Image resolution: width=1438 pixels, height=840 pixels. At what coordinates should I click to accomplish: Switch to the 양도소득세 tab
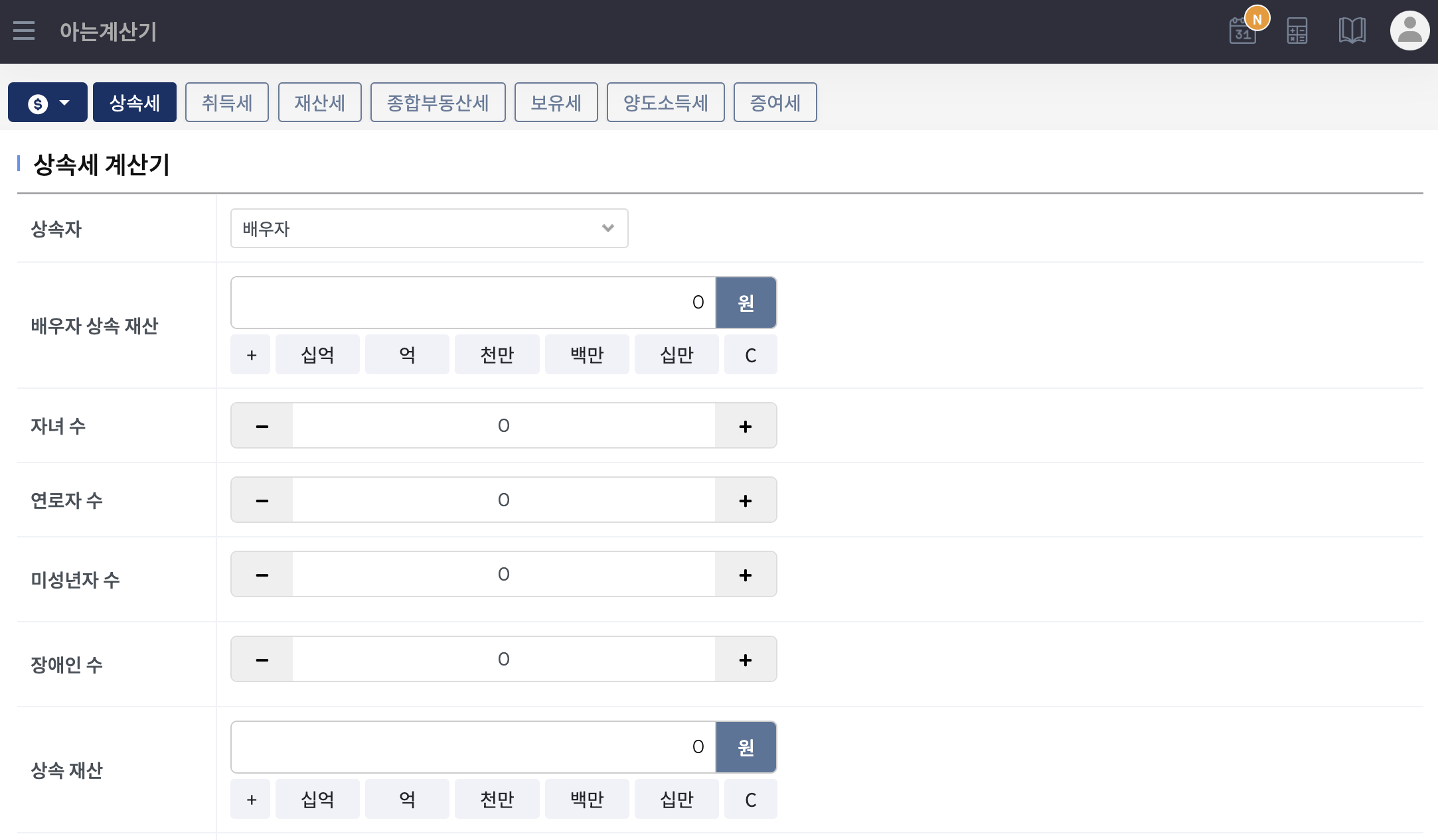point(665,102)
